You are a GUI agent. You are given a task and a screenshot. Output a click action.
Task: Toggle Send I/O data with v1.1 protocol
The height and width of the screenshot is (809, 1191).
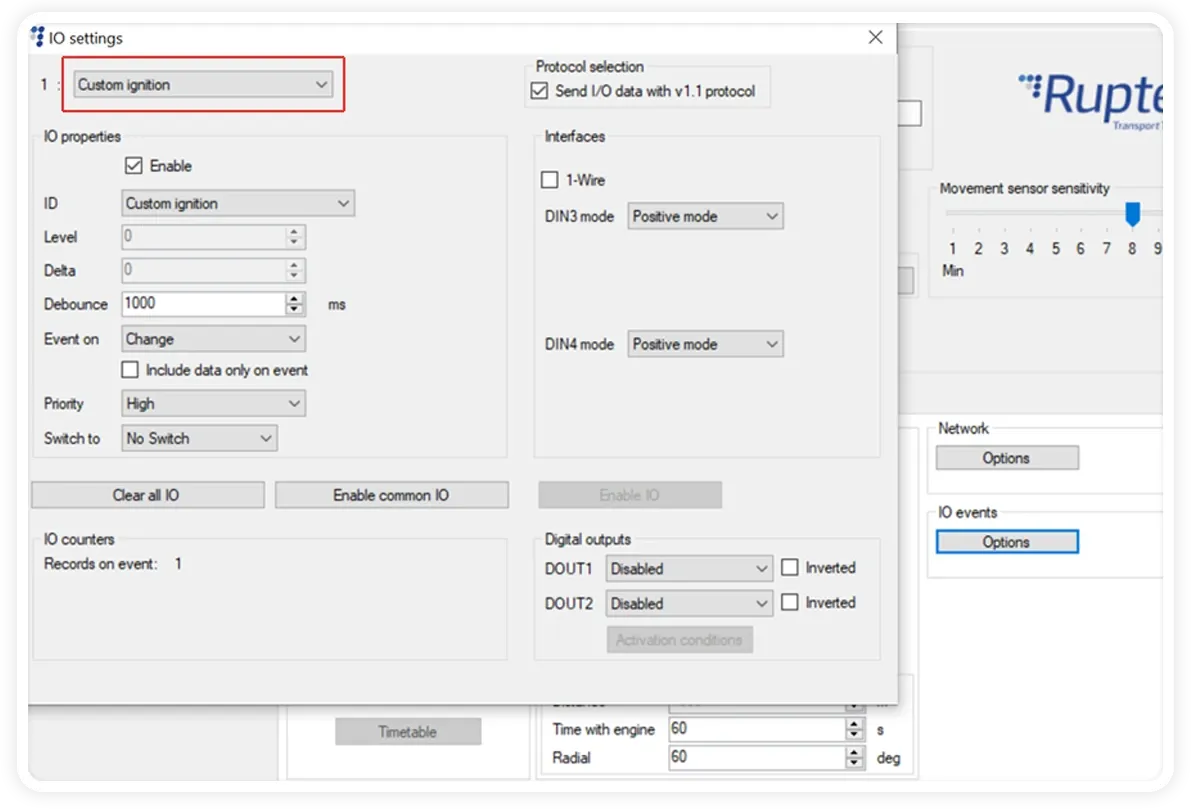click(x=539, y=91)
